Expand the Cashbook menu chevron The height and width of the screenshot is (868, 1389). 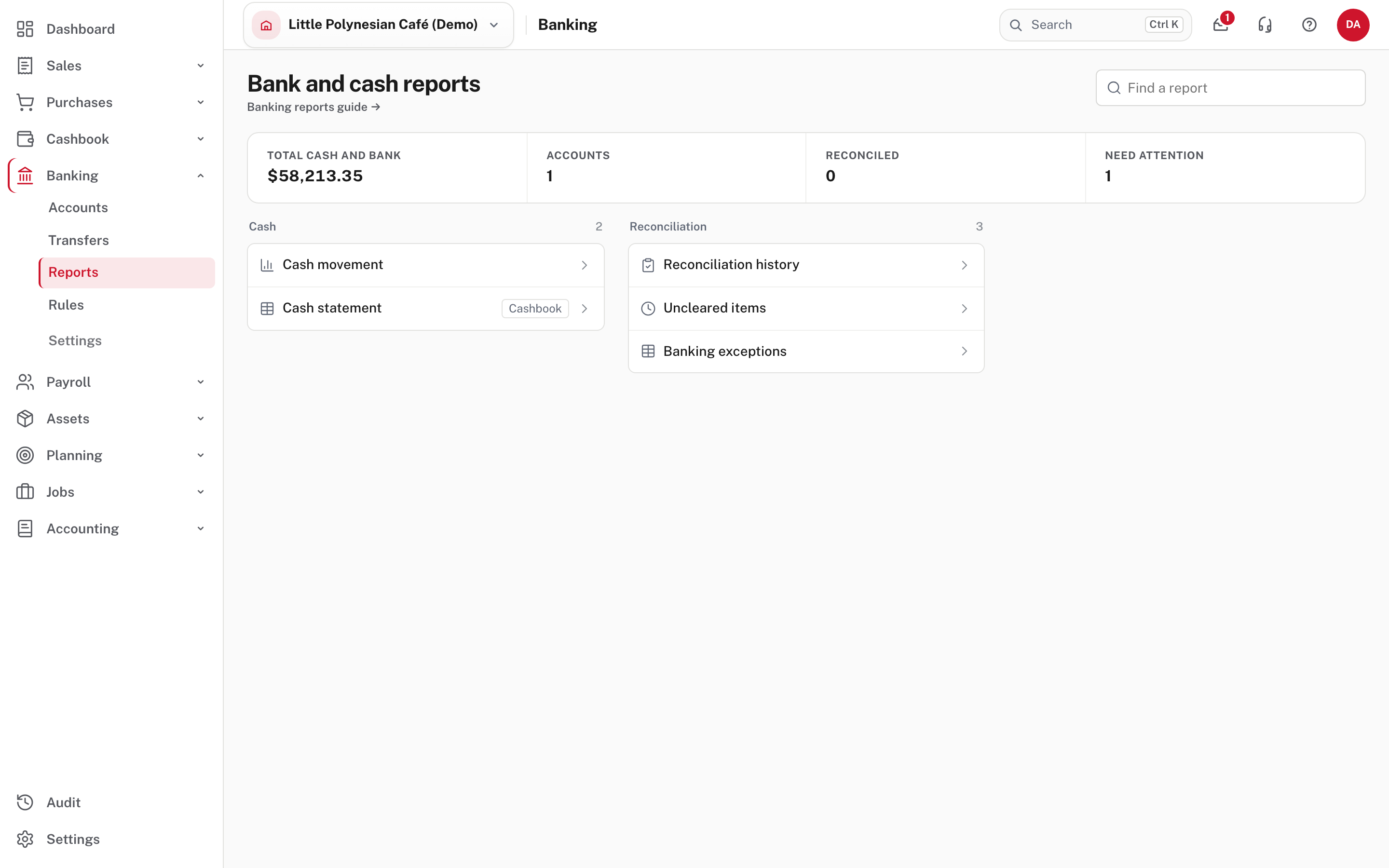(x=200, y=139)
